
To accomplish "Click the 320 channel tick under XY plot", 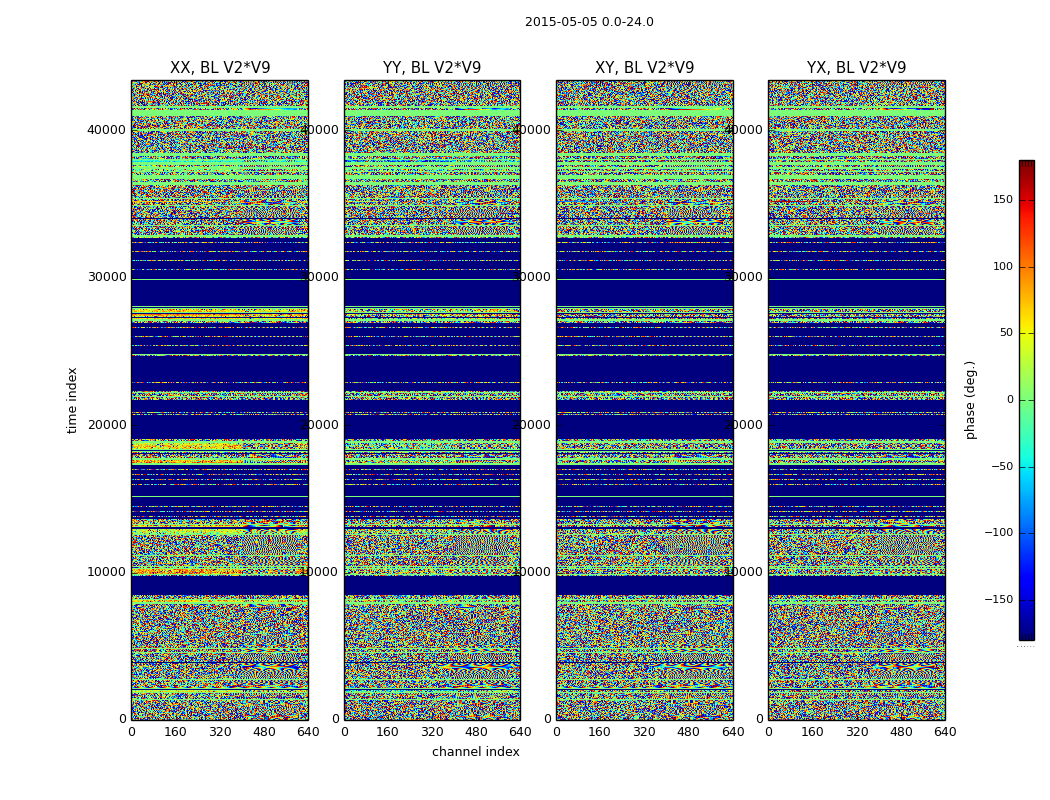I will pos(644,732).
